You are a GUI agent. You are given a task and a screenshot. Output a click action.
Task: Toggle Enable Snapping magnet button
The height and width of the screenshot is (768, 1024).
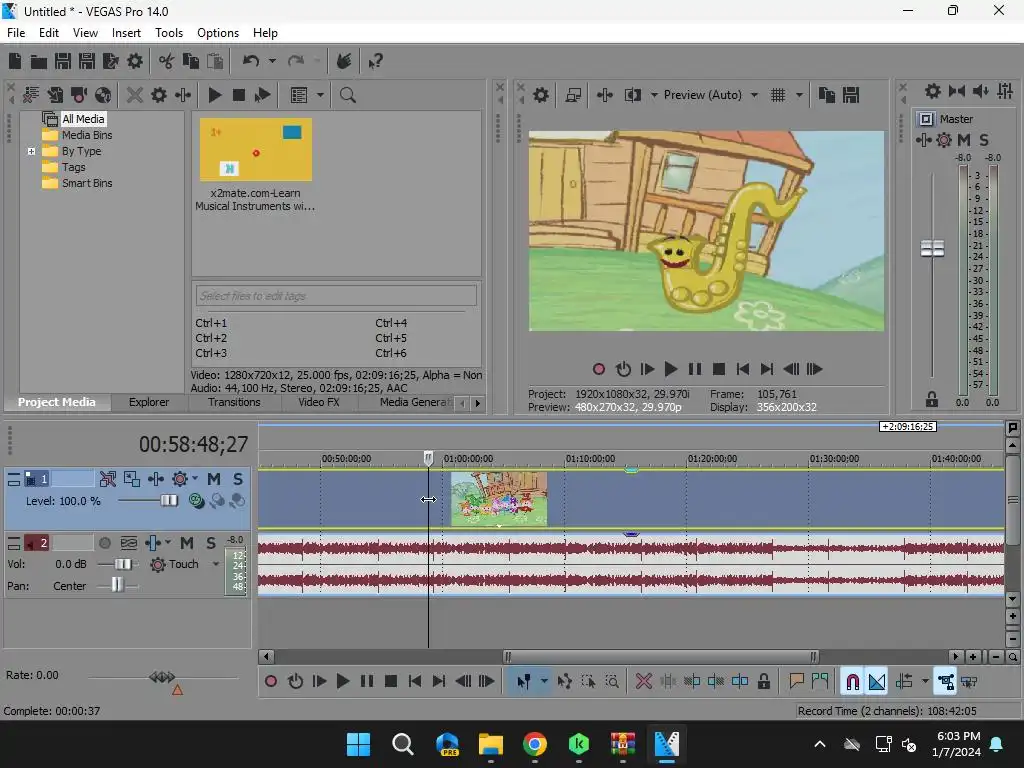[852, 682]
